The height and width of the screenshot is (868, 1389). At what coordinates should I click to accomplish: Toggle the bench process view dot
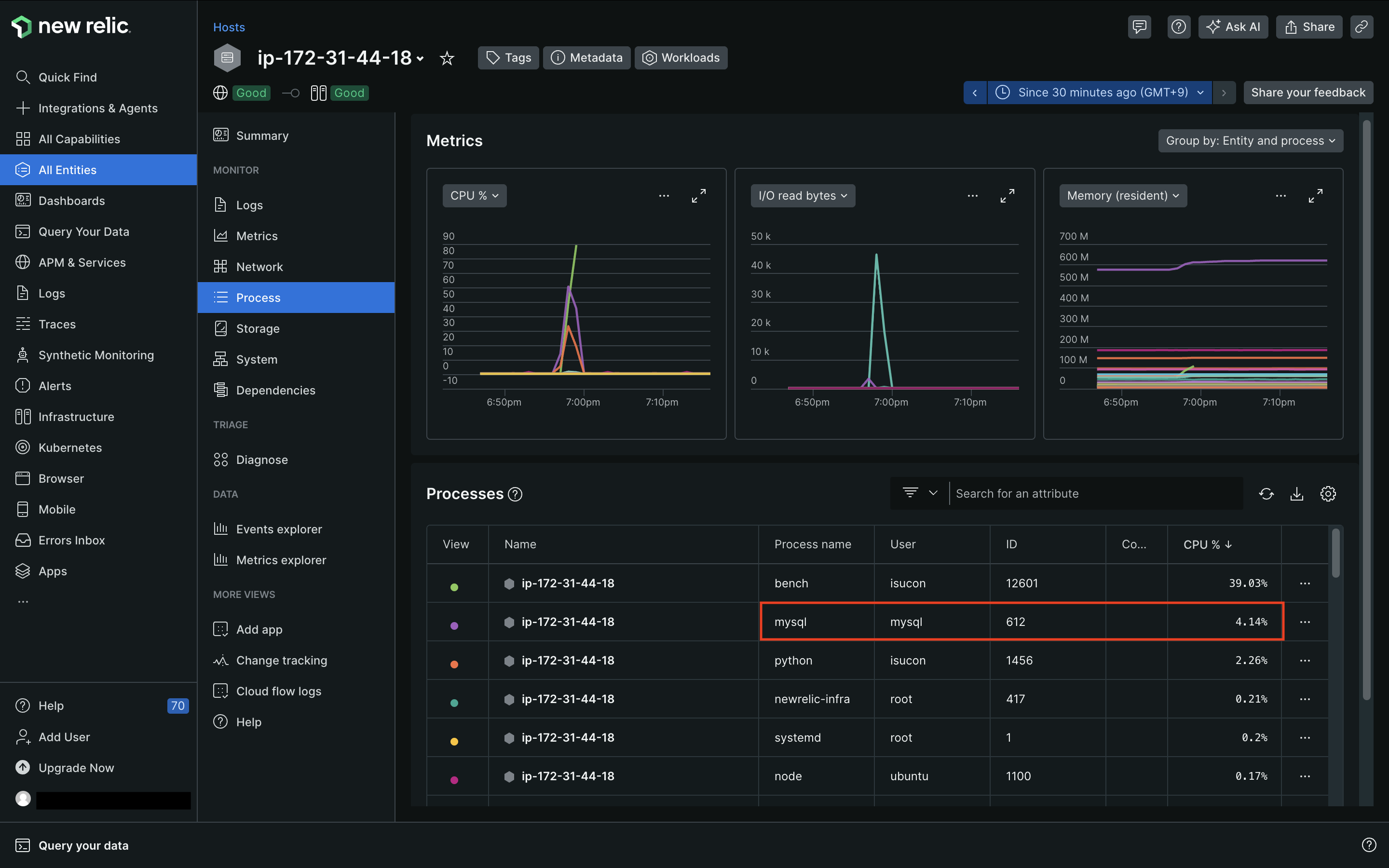click(x=454, y=587)
